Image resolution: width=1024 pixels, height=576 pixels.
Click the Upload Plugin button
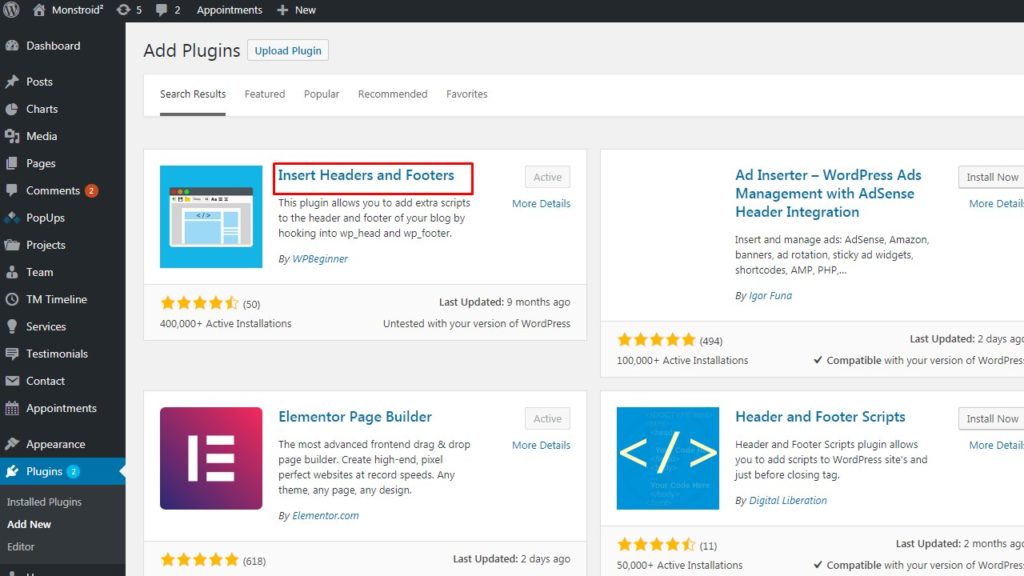tap(288, 50)
